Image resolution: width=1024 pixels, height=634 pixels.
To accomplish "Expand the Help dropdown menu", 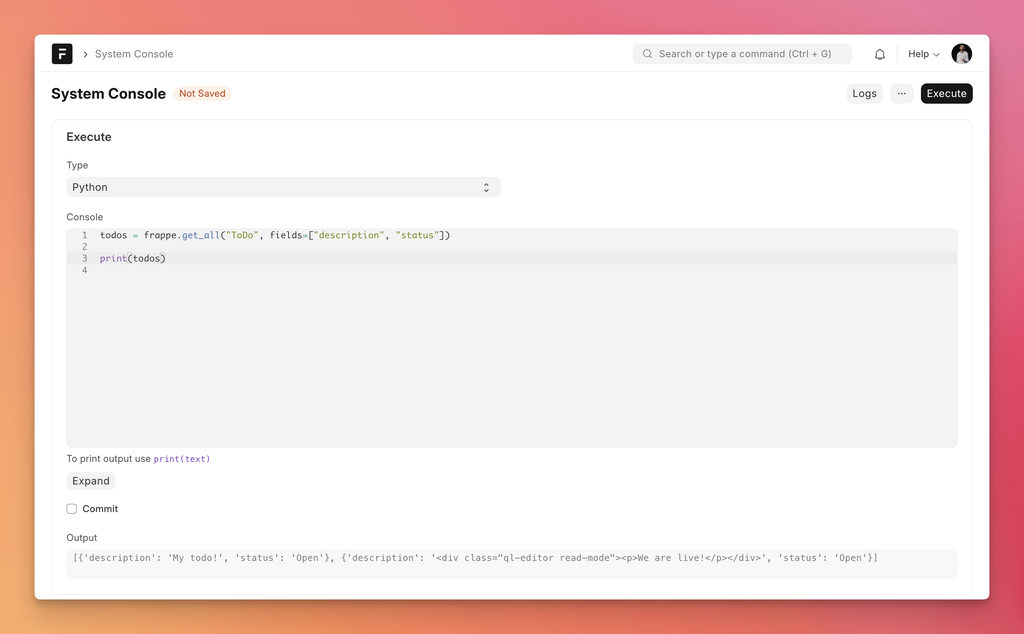I will click(923, 54).
